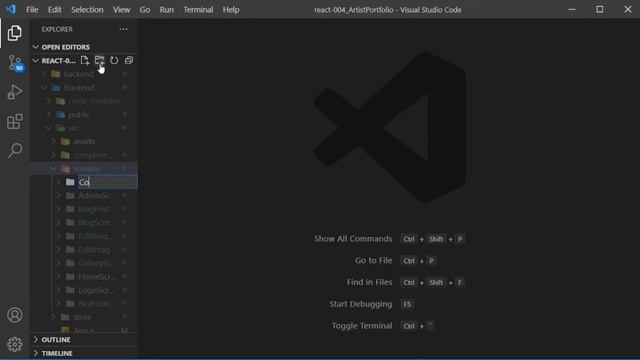Open the View menu

tap(121, 9)
